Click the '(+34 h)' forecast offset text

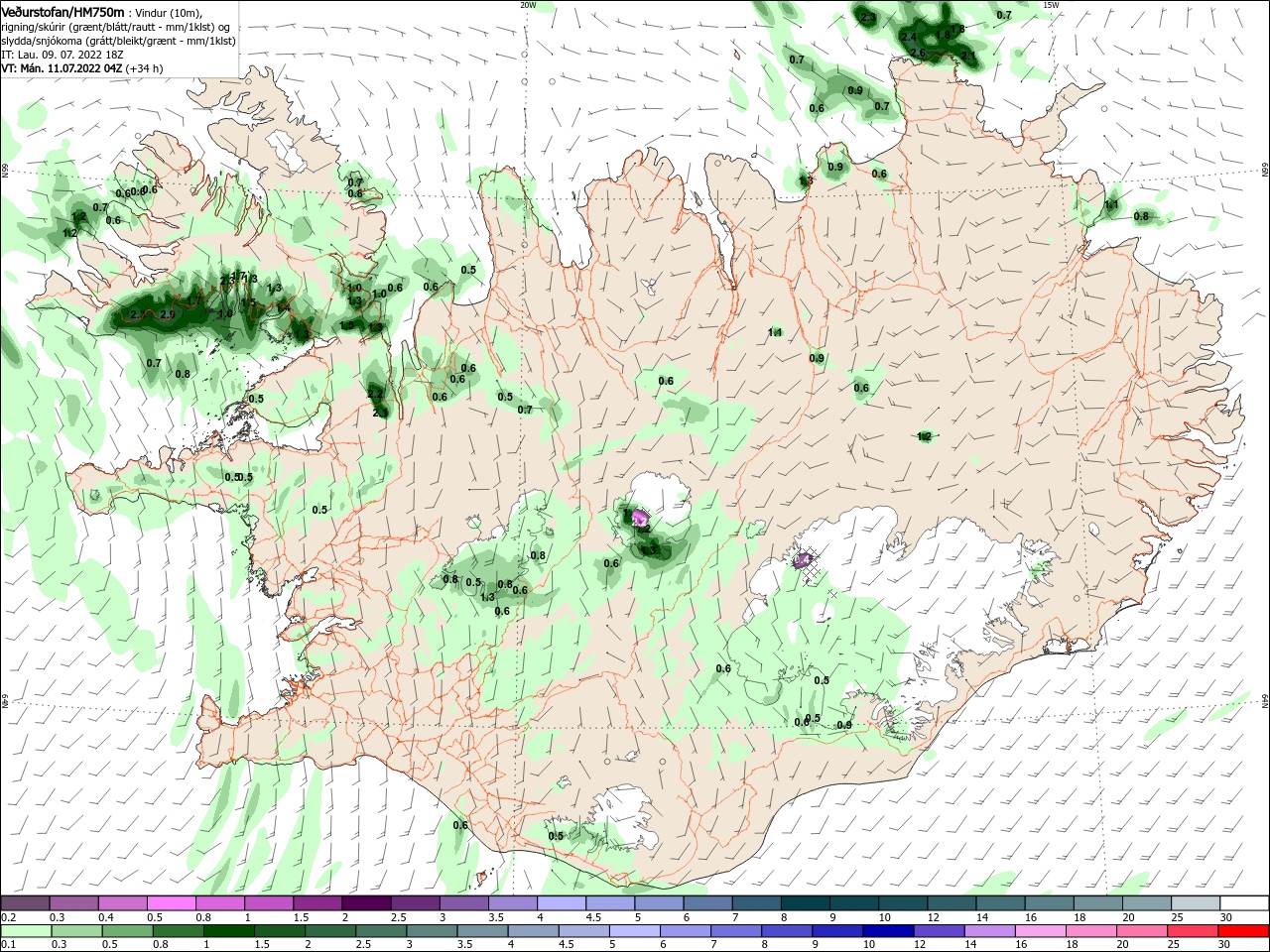pyautogui.click(x=144, y=68)
